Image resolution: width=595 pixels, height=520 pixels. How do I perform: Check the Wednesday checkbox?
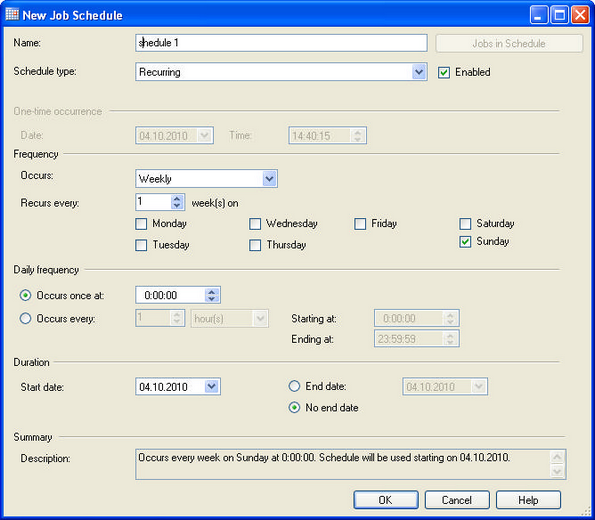point(255,224)
